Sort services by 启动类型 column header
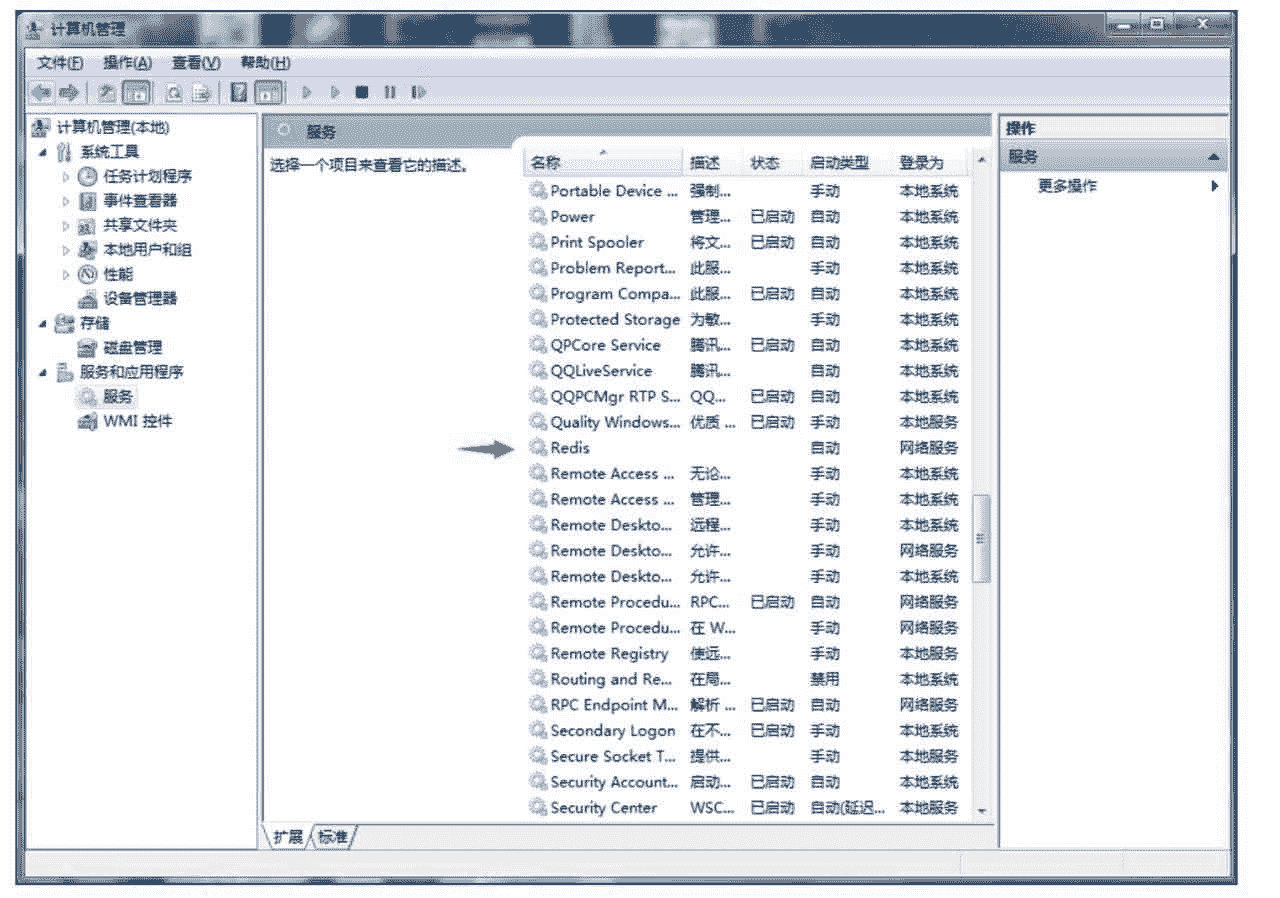Viewport: 1280px width, 898px height. [x=838, y=163]
